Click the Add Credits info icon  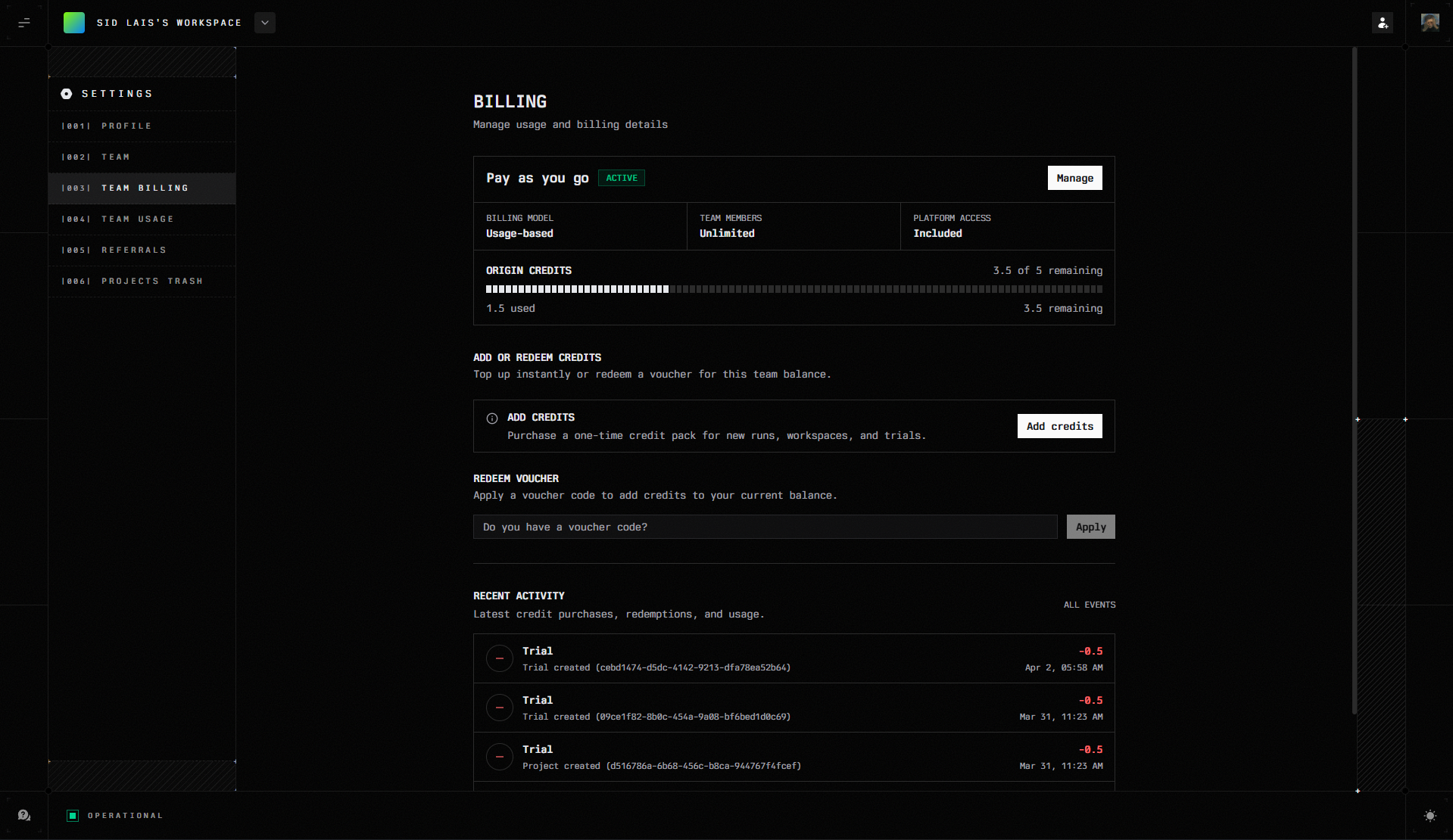coord(492,418)
